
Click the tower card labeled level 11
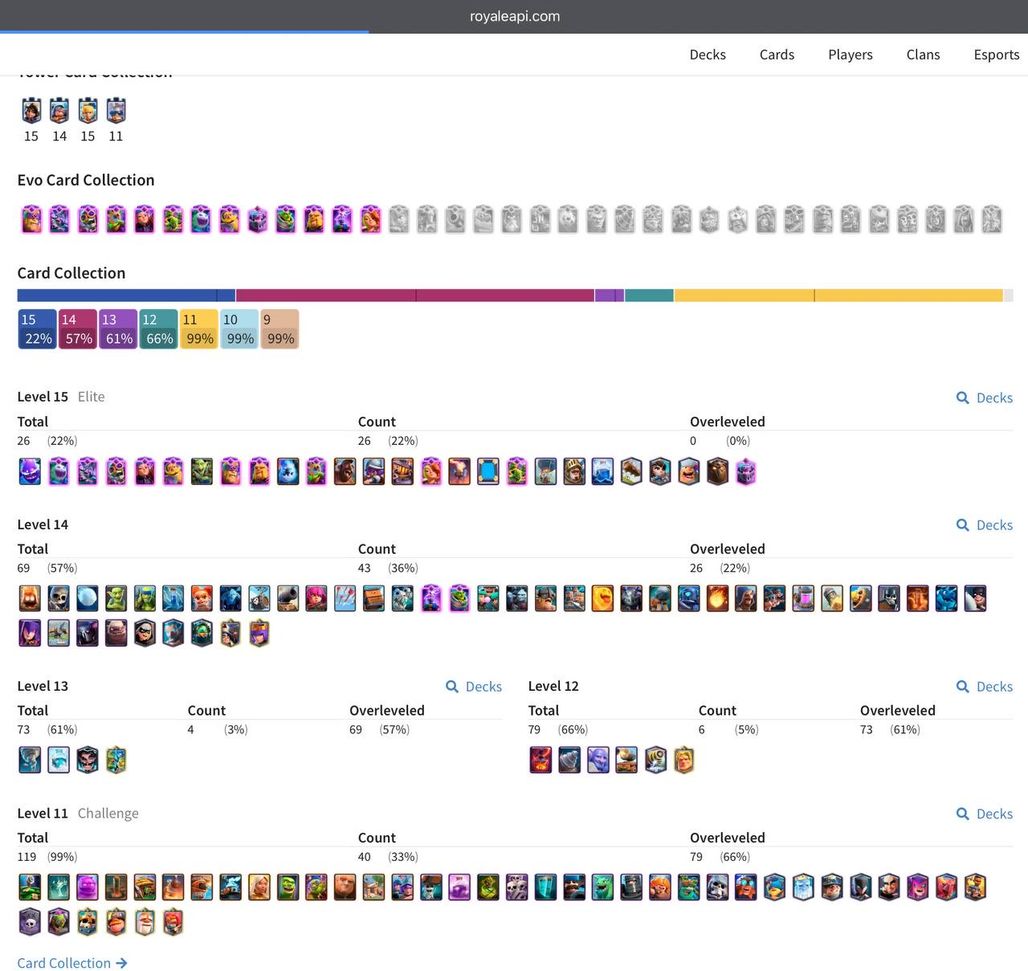(116, 111)
